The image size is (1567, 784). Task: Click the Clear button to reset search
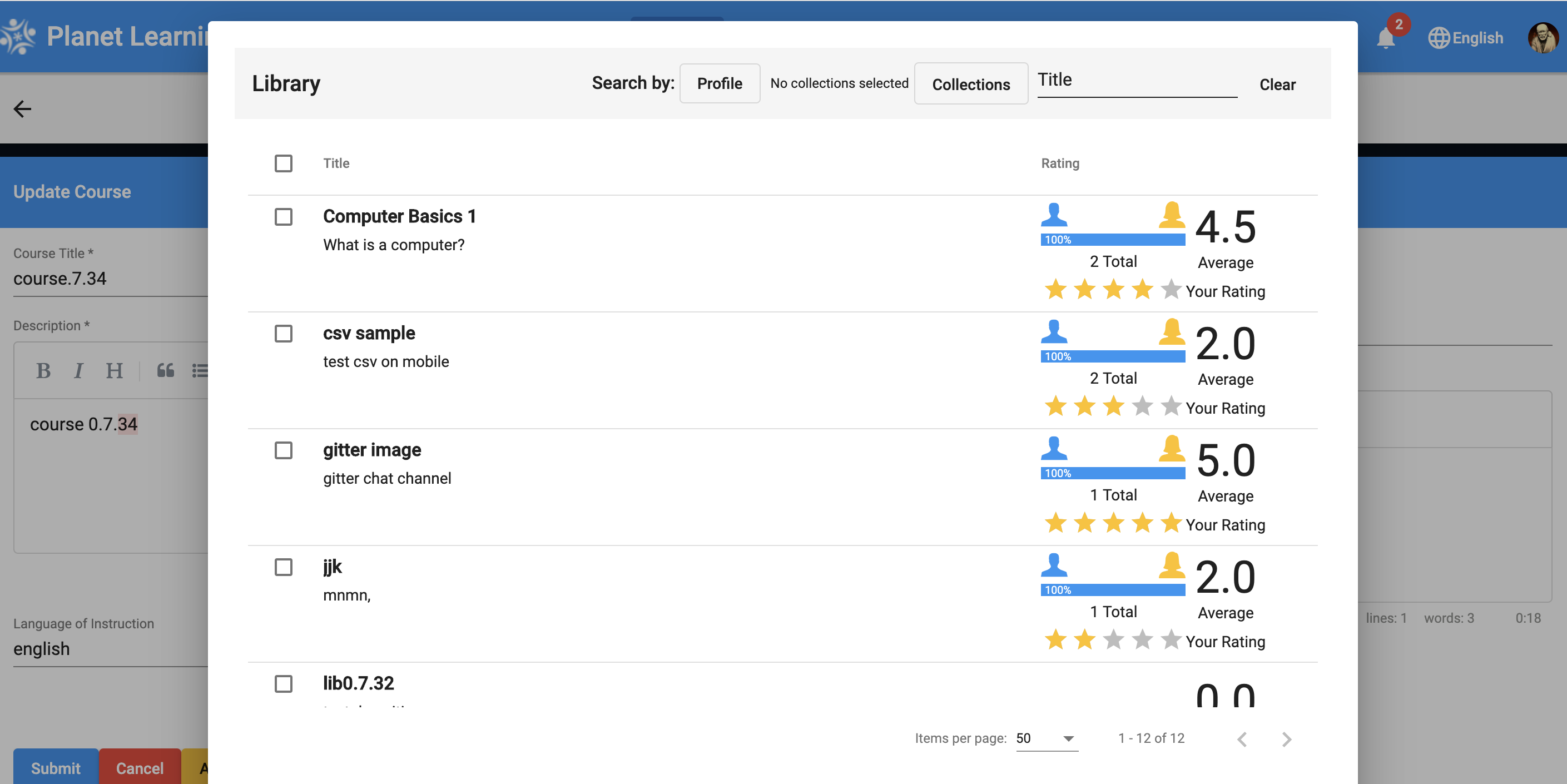(1277, 85)
